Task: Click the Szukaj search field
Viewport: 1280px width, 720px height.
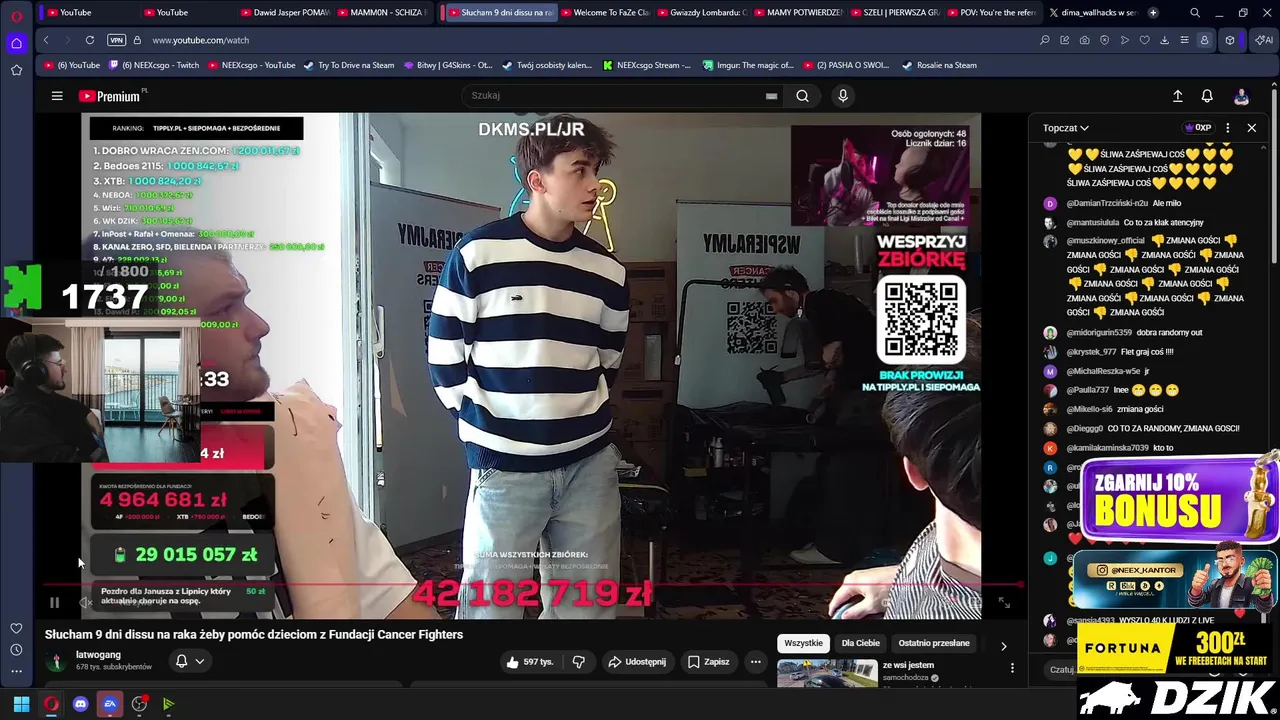Action: point(612,96)
